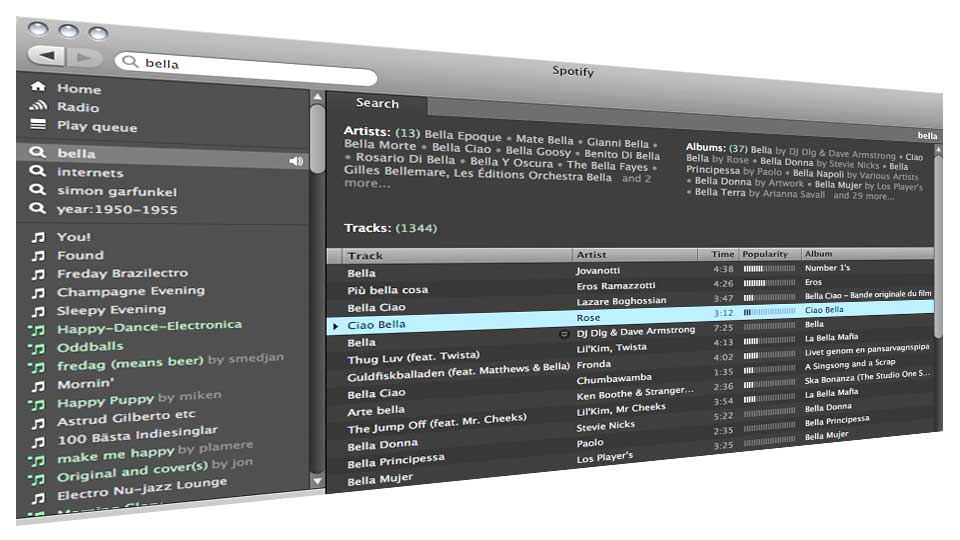Open album La Bella Mafia for Lil'Kim, Twista
This screenshot has height=540, width=960.
click(x=831, y=337)
